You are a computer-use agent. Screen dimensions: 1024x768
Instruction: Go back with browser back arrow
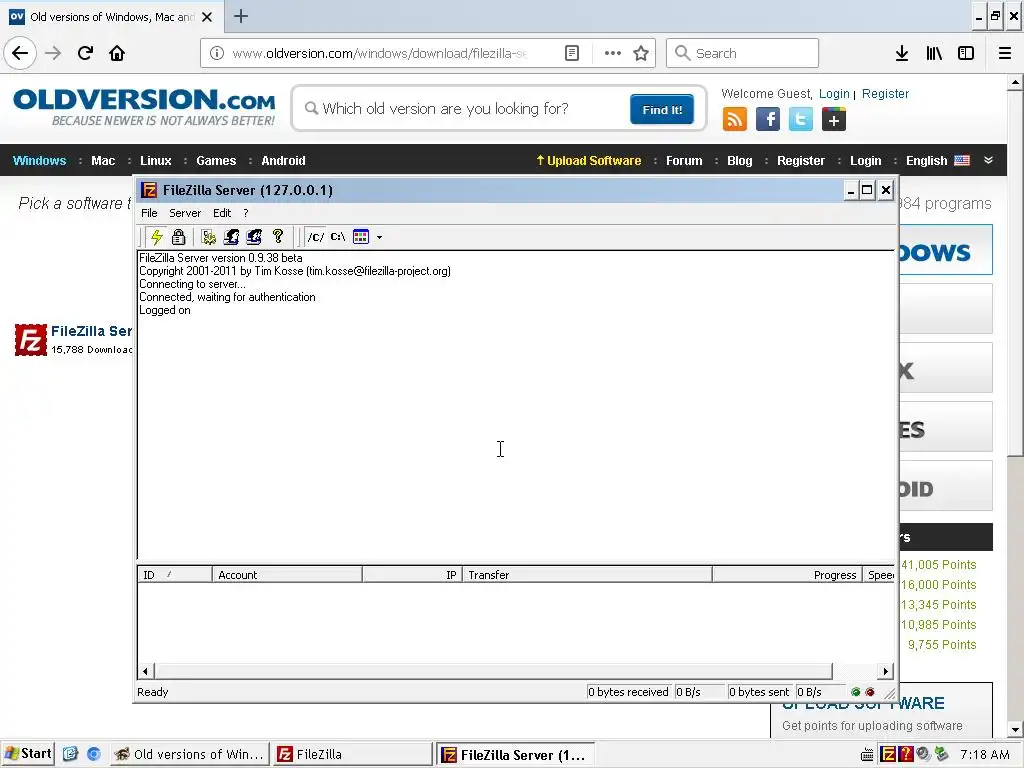click(x=20, y=53)
